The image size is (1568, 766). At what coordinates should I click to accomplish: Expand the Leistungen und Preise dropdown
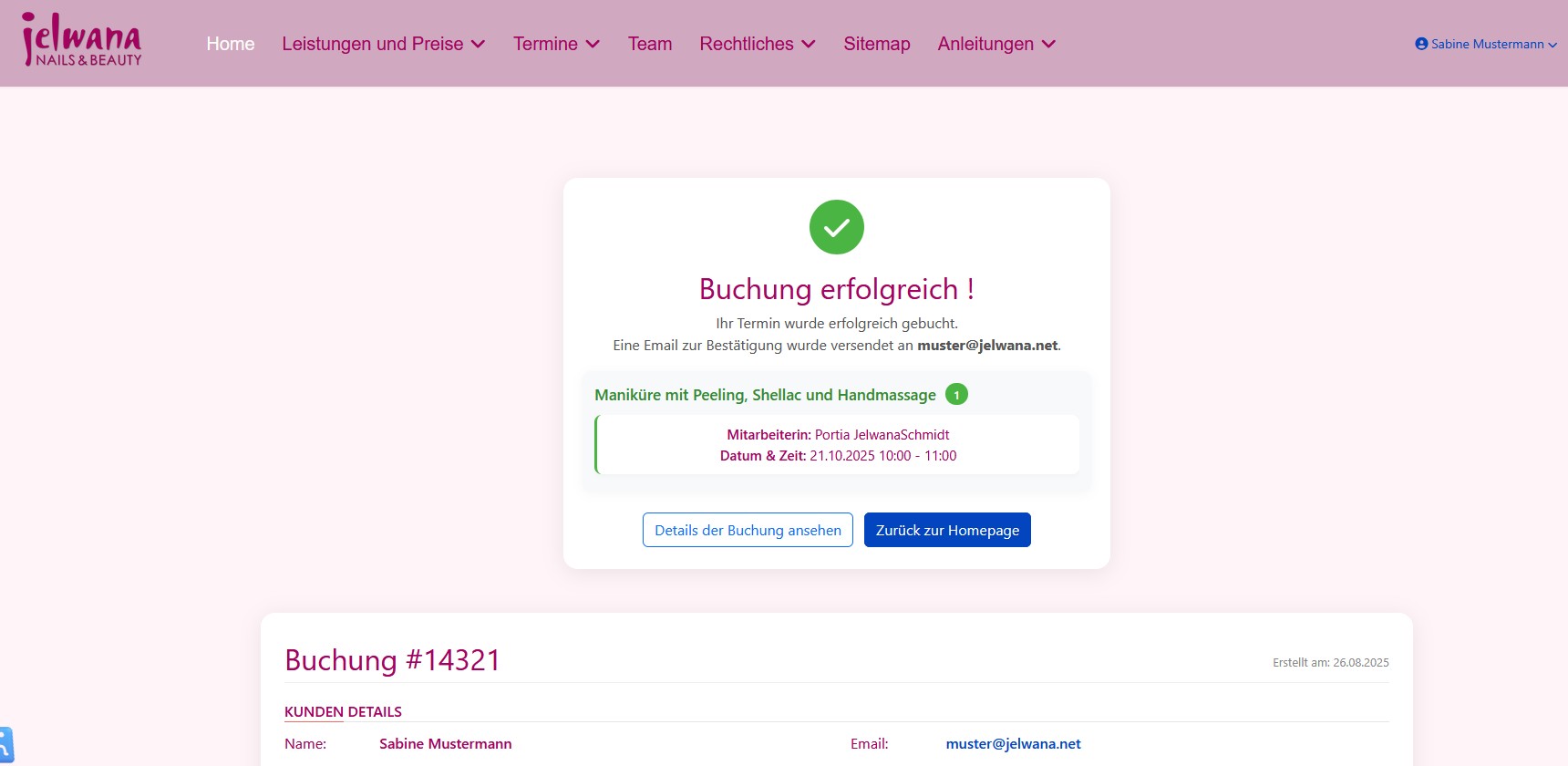pyautogui.click(x=383, y=44)
